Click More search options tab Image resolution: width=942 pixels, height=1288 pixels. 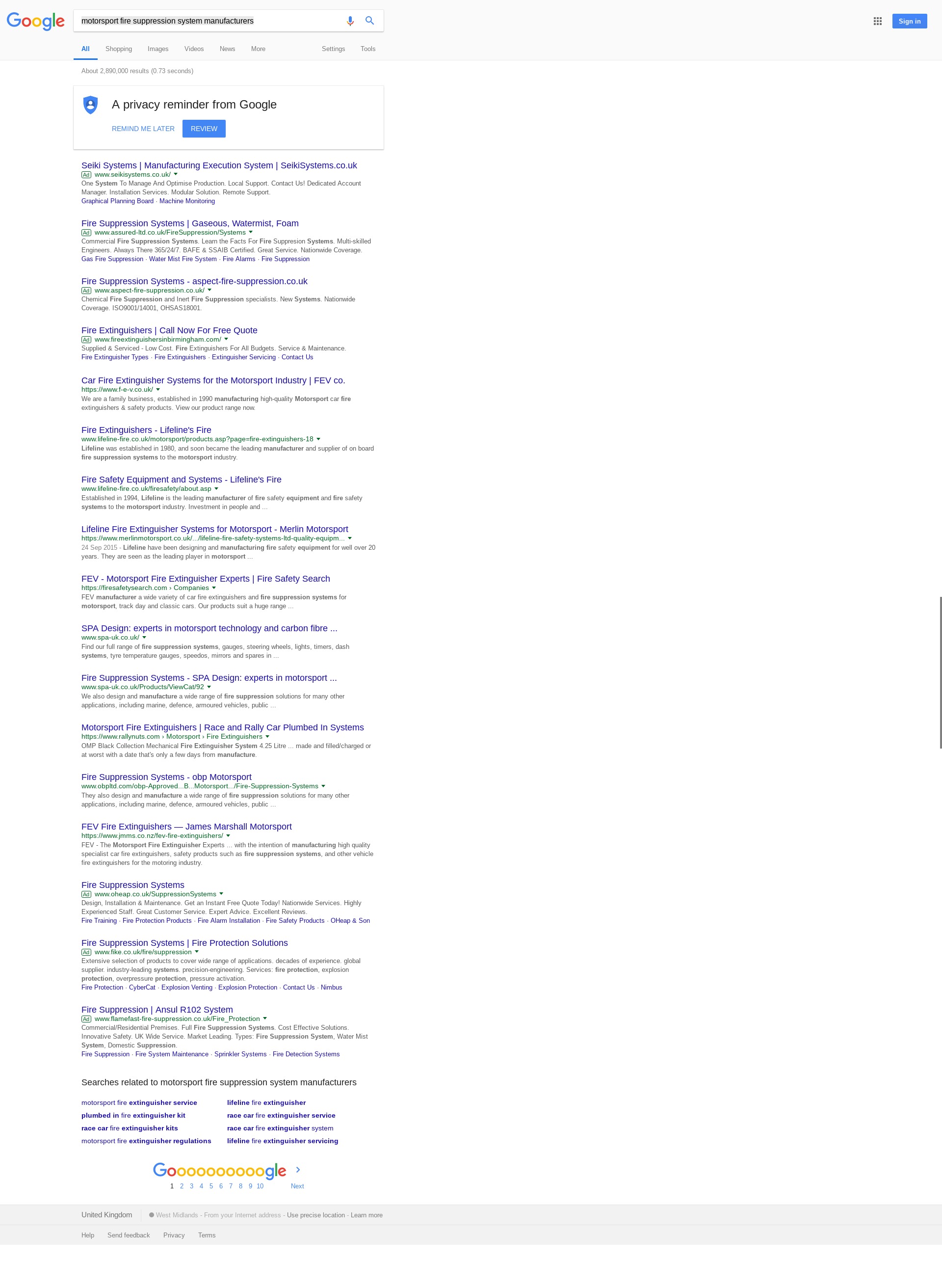point(258,48)
